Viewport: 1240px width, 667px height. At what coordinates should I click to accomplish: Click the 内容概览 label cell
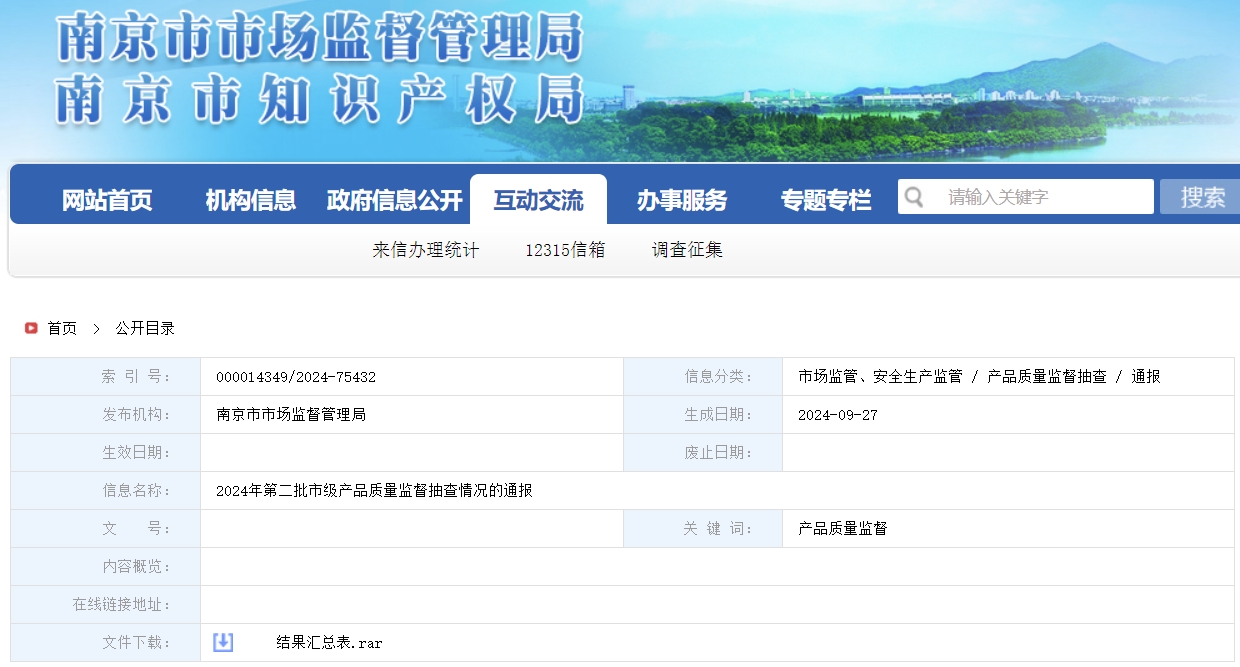[x=106, y=567]
